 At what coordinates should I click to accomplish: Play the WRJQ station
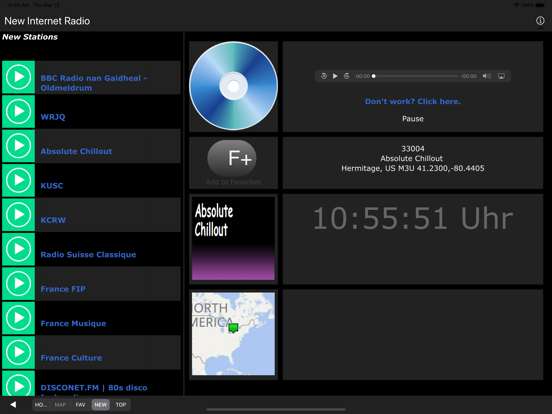click(18, 112)
